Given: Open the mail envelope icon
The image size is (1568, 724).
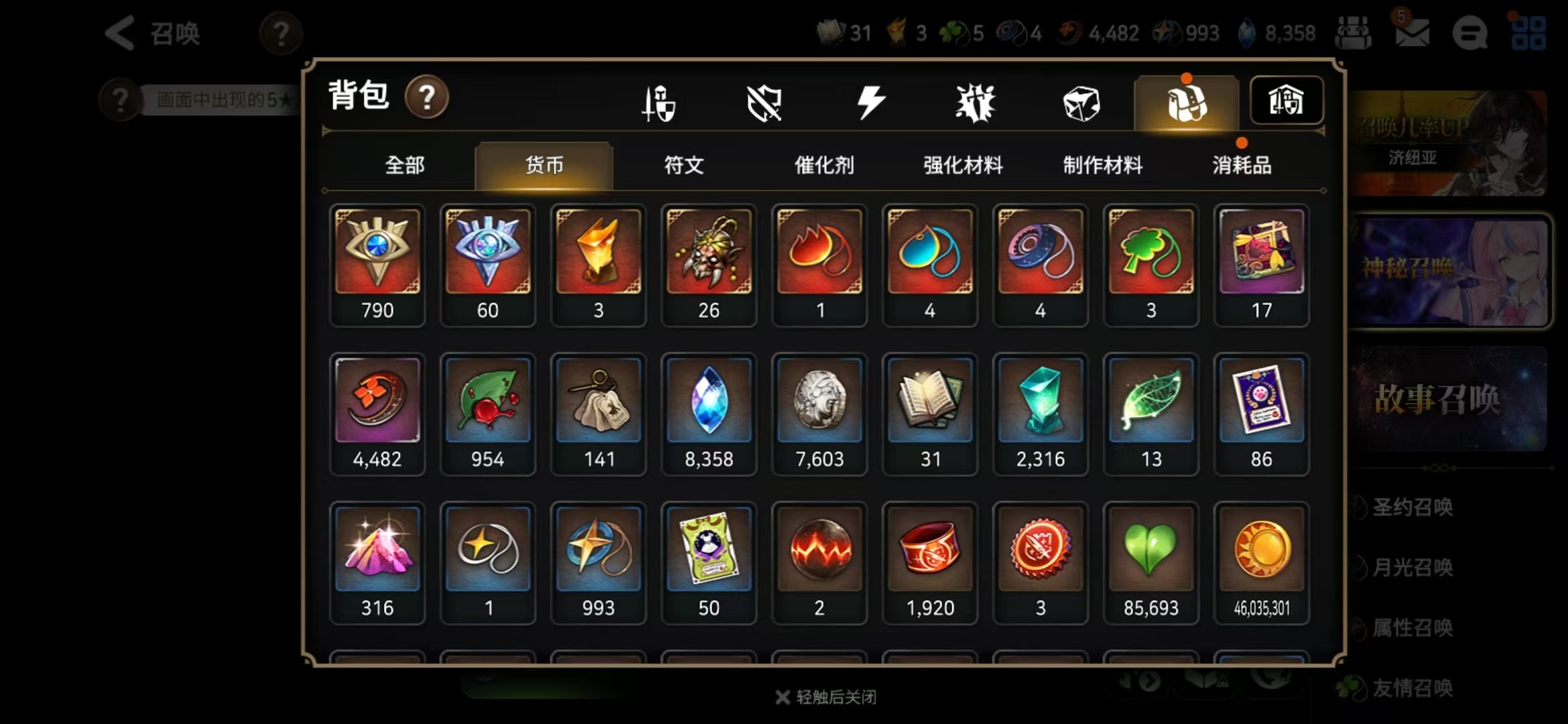Looking at the screenshot, I should (x=1412, y=33).
